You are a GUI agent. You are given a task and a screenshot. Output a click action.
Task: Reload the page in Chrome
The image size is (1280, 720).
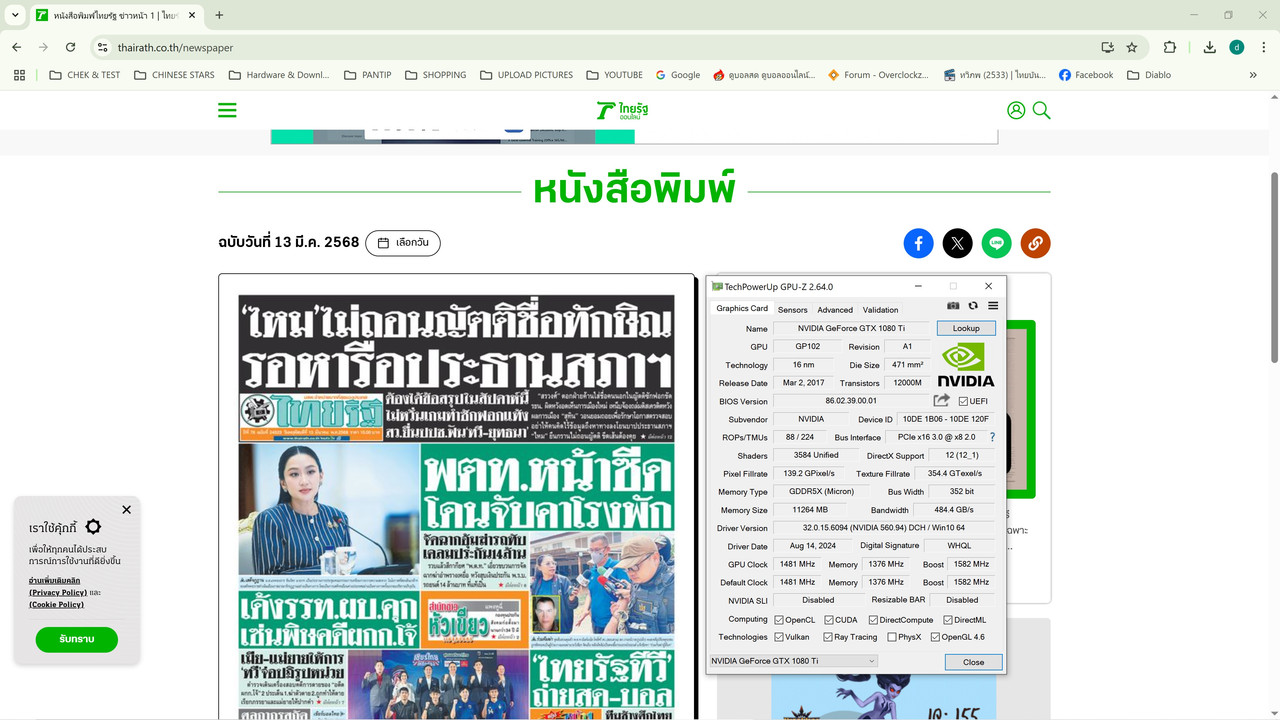click(x=70, y=47)
